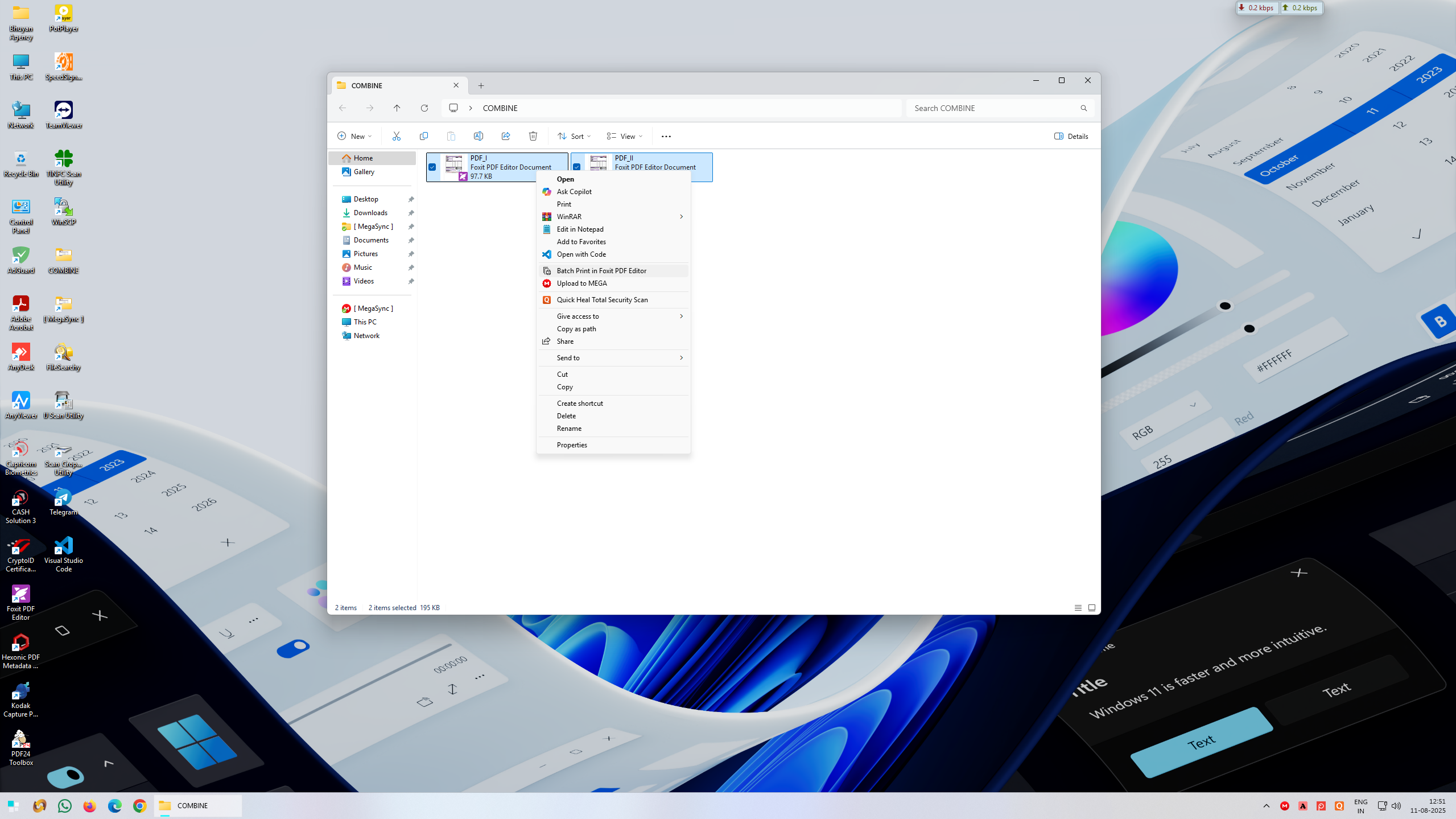Select the PDF_II file thumbnail
The width and height of the screenshot is (1456, 819).
point(598,164)
